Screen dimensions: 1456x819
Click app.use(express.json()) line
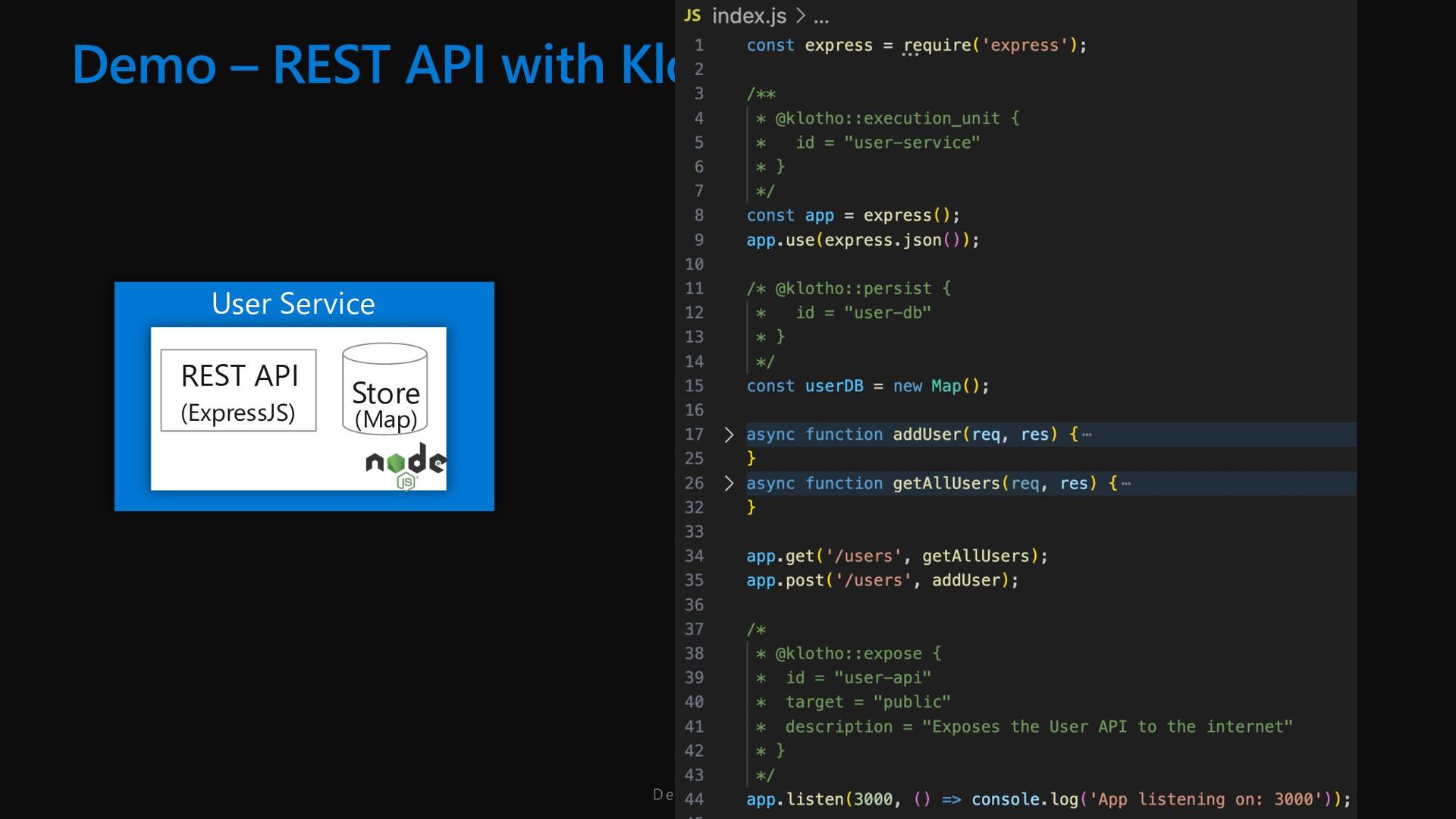point(863,240)
